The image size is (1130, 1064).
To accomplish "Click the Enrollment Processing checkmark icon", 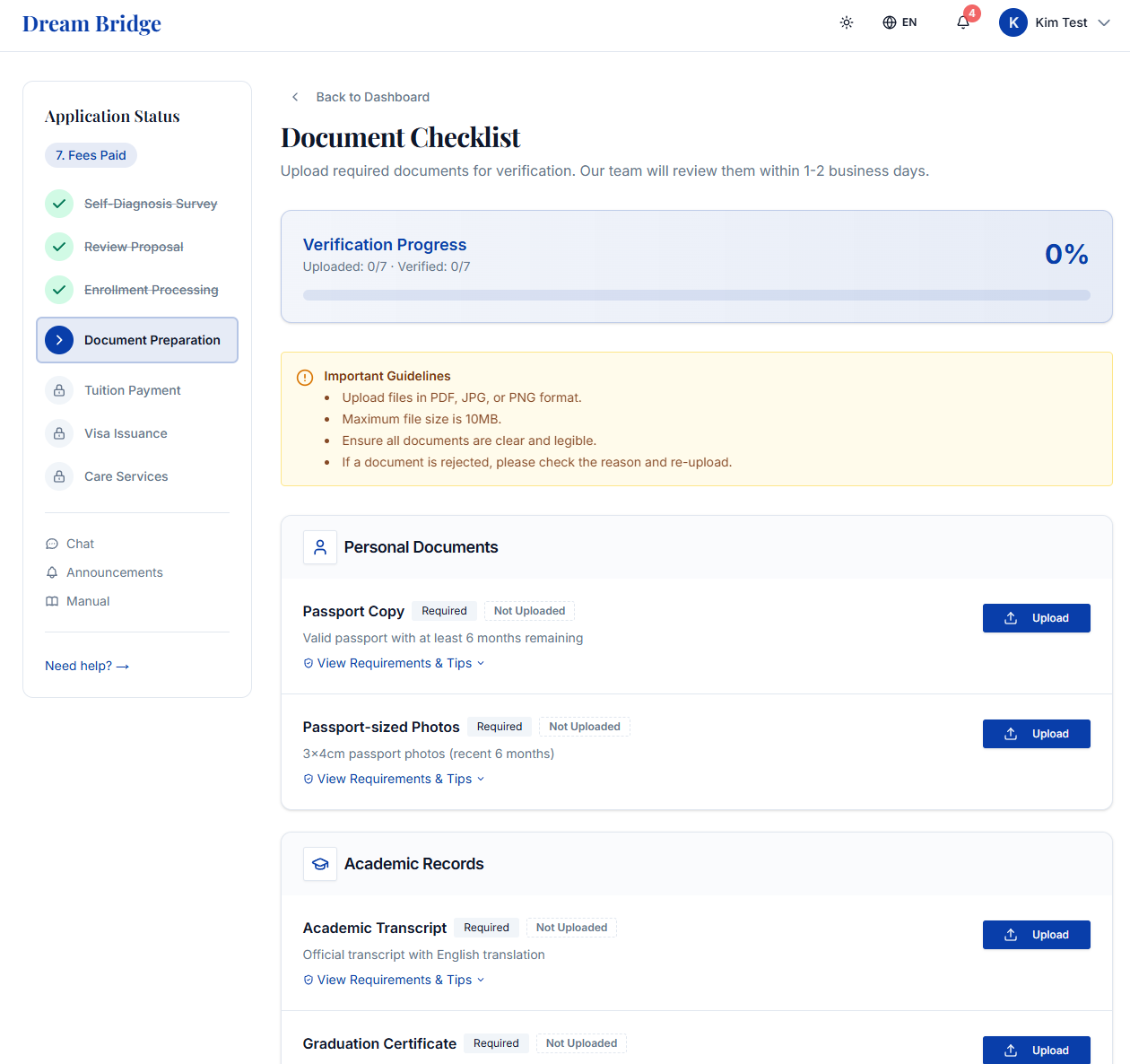I will point(59,290).
